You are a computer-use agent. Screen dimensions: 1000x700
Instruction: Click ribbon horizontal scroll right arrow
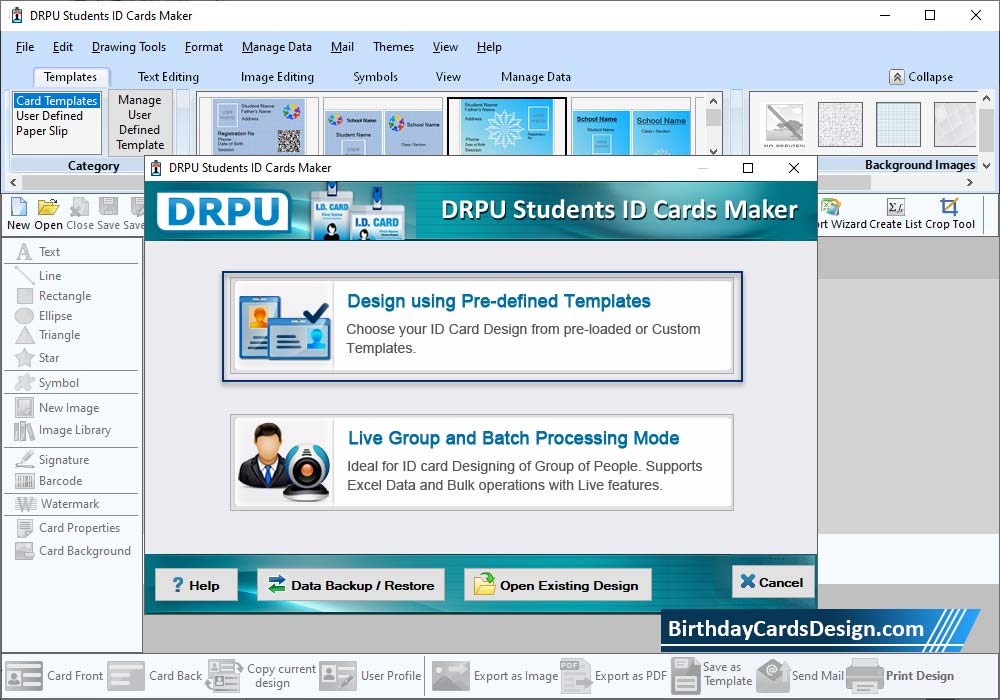click(970, 182)
